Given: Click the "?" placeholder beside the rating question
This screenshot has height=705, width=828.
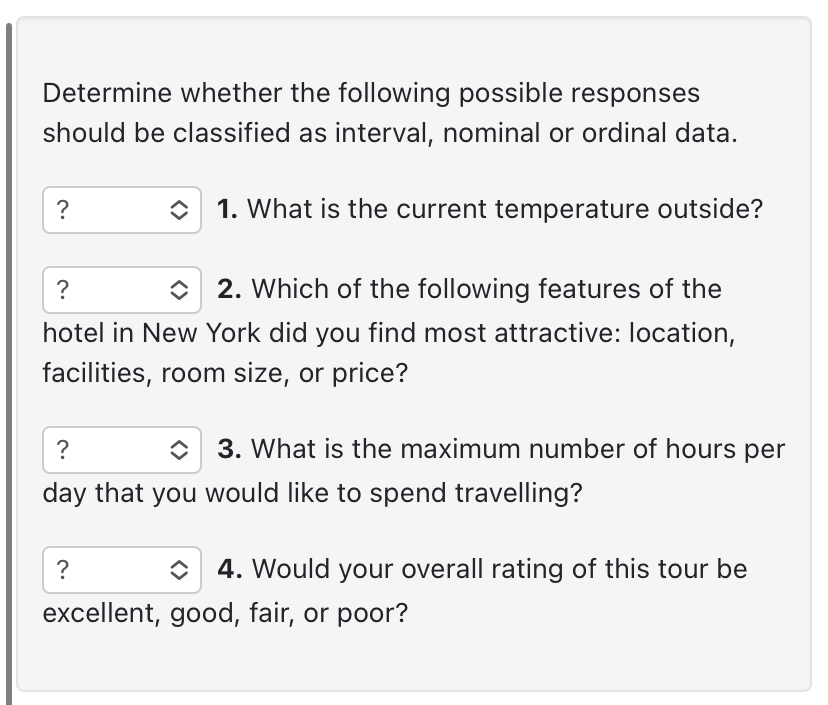Looking at the screenshot, I should (63, 570).
